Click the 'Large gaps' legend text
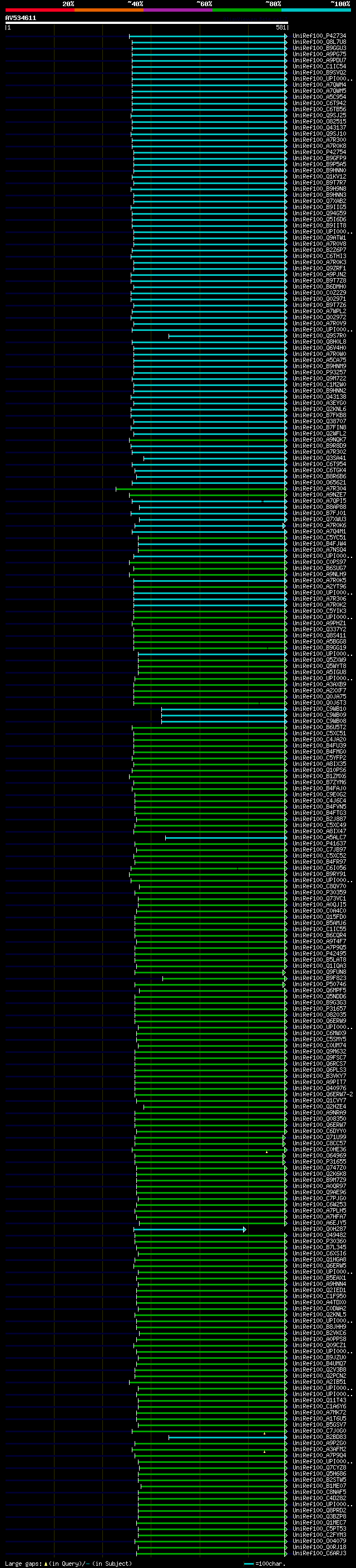 coord(24,1564)
